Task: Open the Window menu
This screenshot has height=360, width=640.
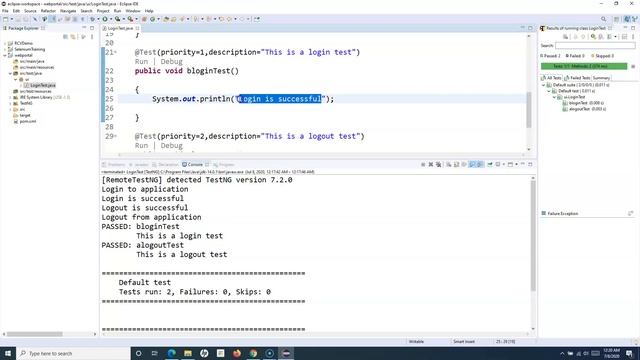Action: 133,11
